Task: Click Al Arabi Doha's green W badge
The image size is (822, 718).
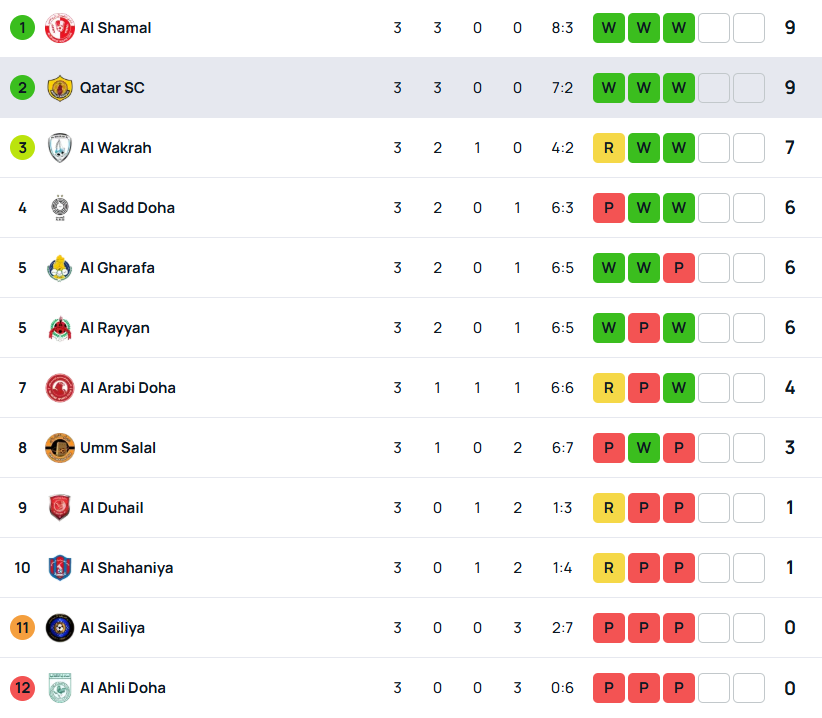Action: coord(679,388)
